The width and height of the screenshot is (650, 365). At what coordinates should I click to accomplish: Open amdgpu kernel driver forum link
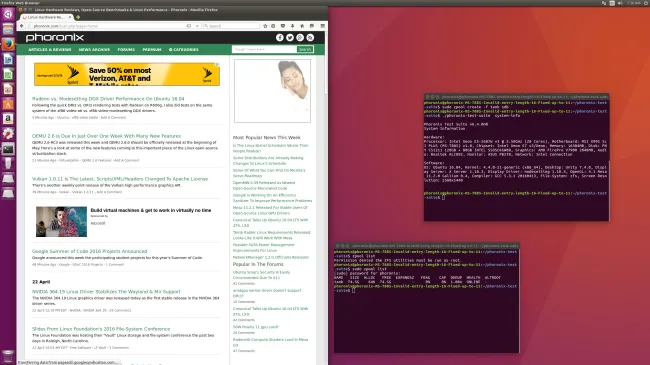[x=267, y=293]
